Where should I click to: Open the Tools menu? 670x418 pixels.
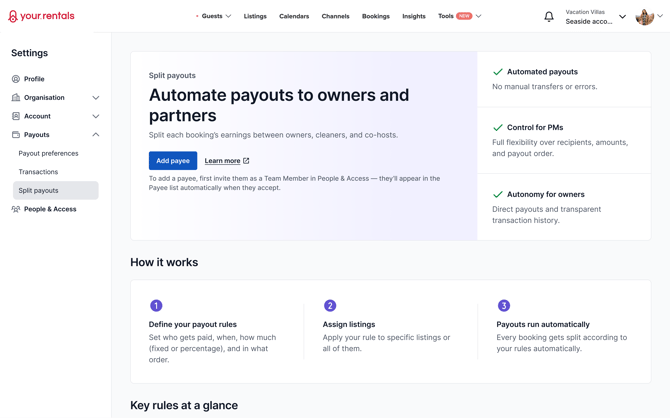446,16
